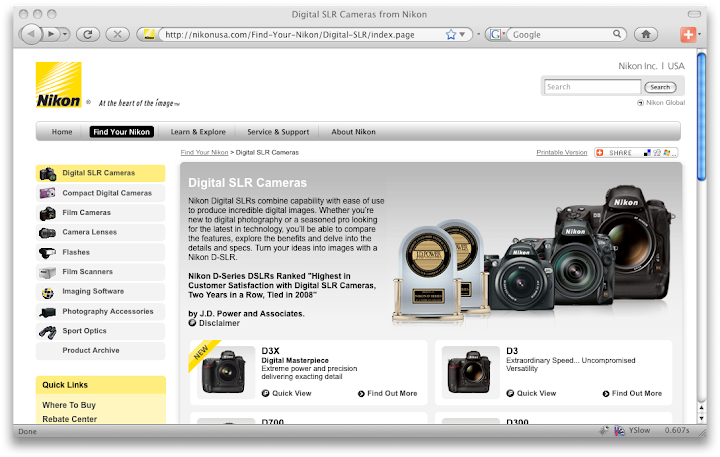Open the Service & Support tab
This screenshot has width=720, height=457.
pyautogui.click(x=278, y=132)
